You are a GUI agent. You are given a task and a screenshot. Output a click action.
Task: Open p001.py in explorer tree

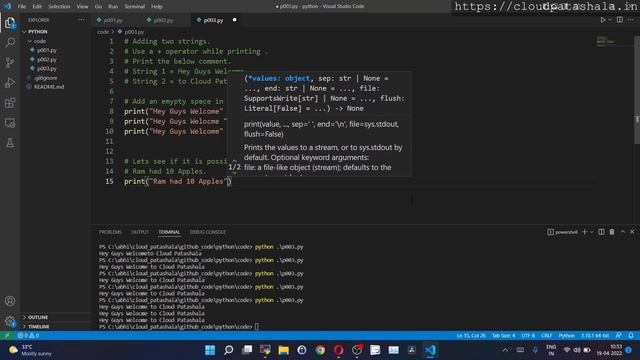point(47,50)
